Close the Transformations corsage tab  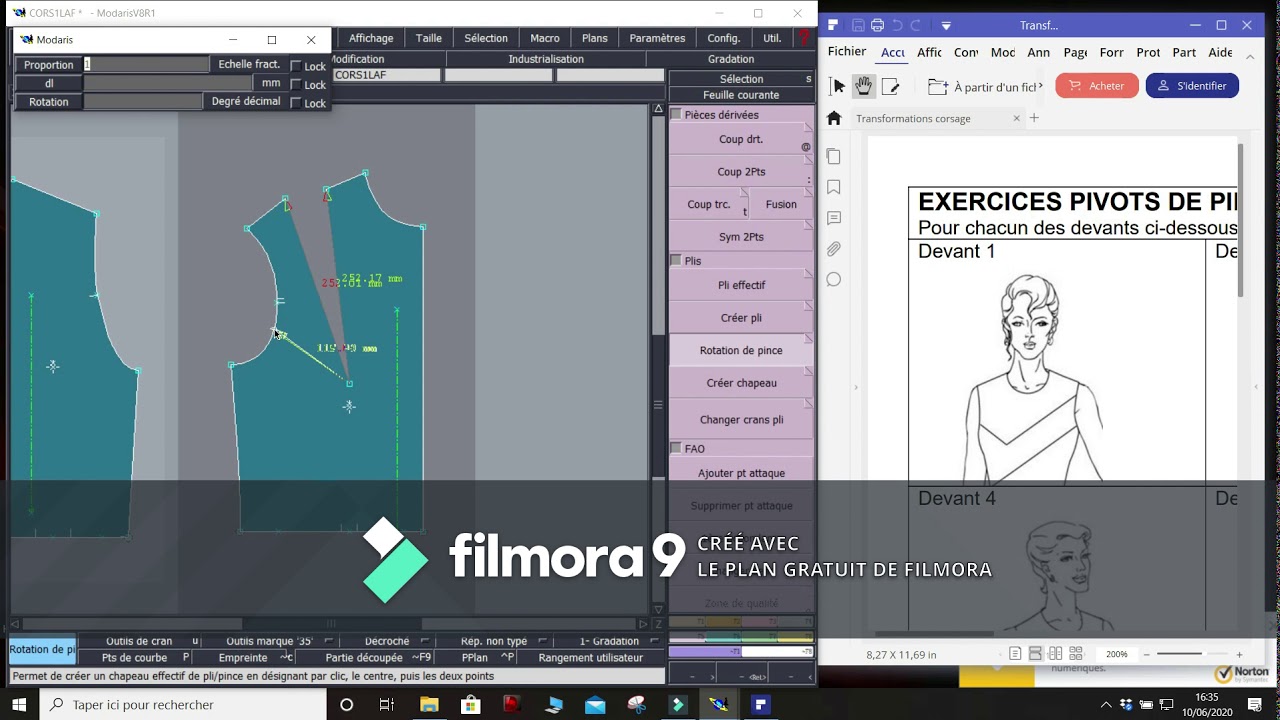pos(1017,118)
